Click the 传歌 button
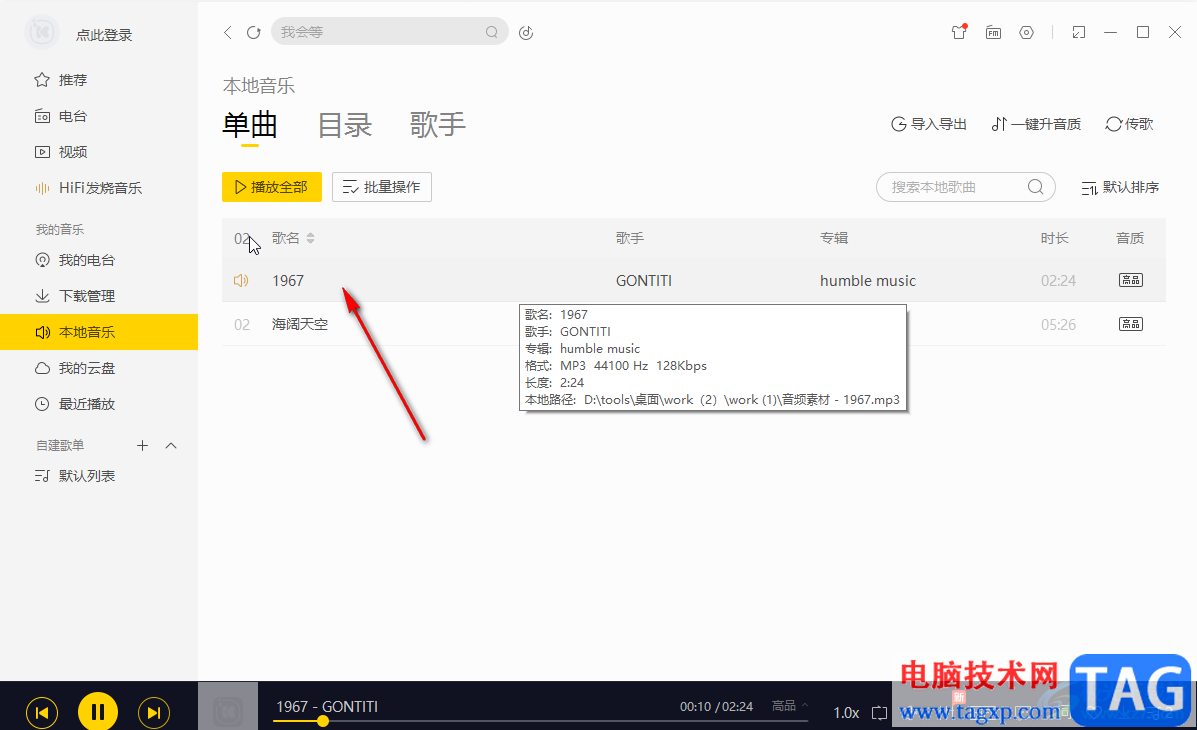 click(1129, 124)
